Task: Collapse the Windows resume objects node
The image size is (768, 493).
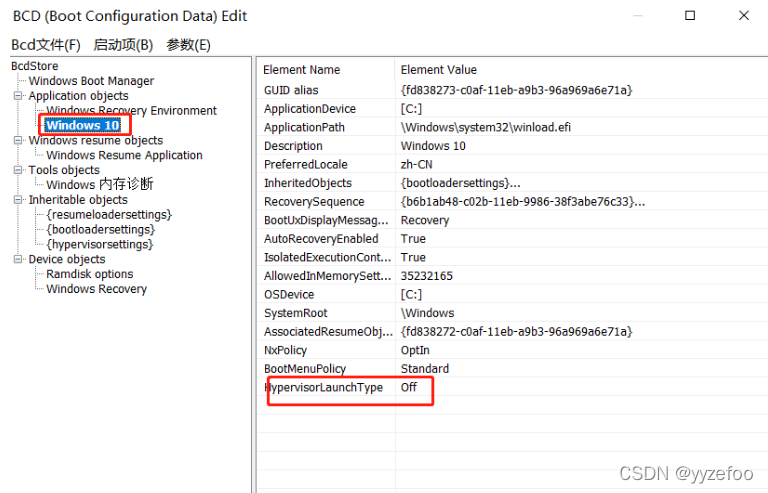Action: pyautogui.click(x=18, y=141)
